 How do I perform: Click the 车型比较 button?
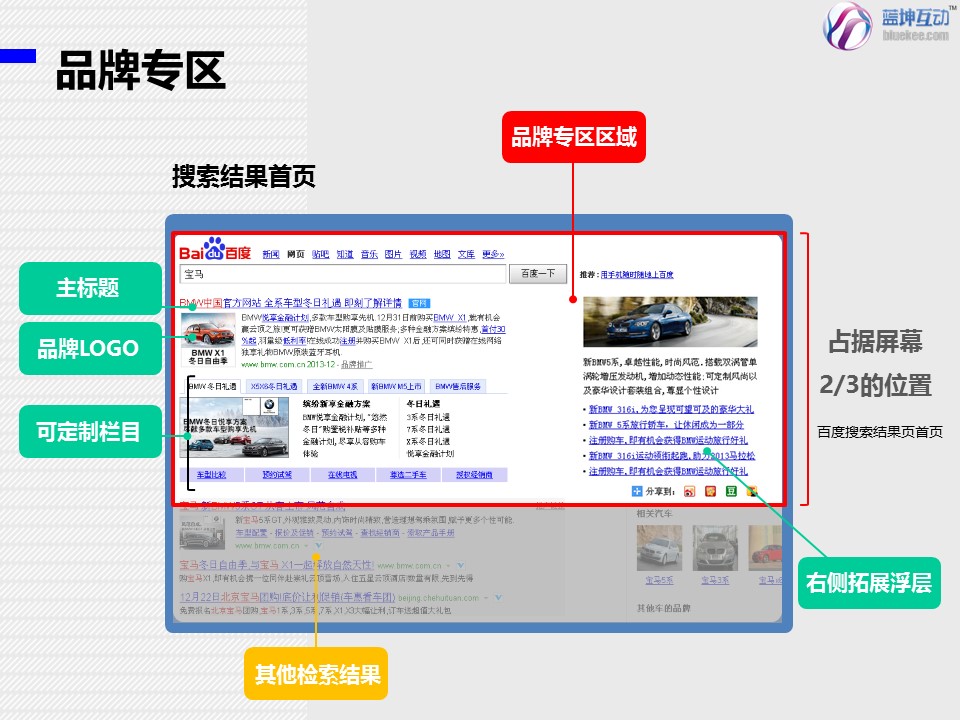[x=211, y=474]
